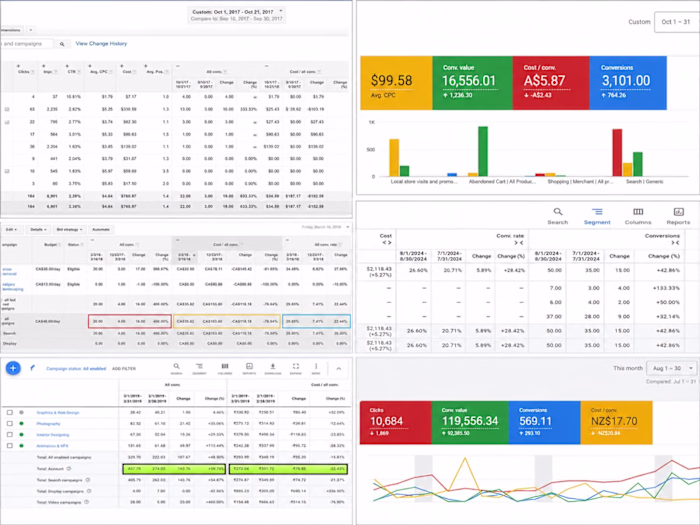Click ADD FILTER
The height and width of the screenshot is (525, 700).
click(x=124, y=369)
